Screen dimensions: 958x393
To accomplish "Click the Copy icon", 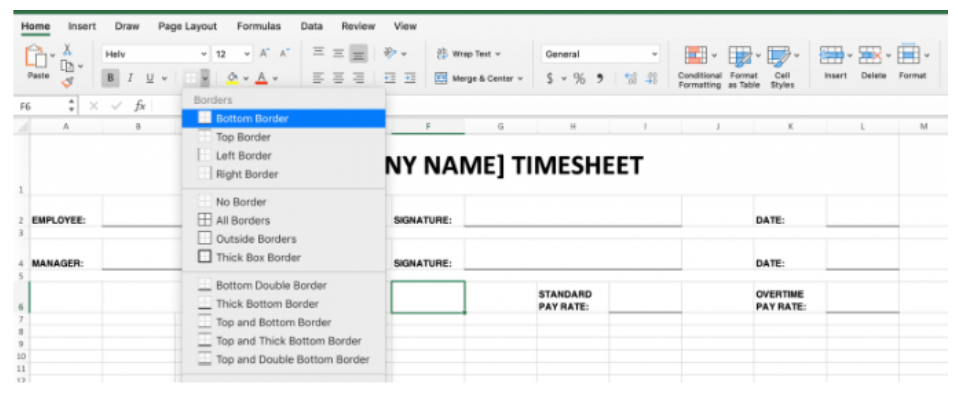I will (68, 65).
